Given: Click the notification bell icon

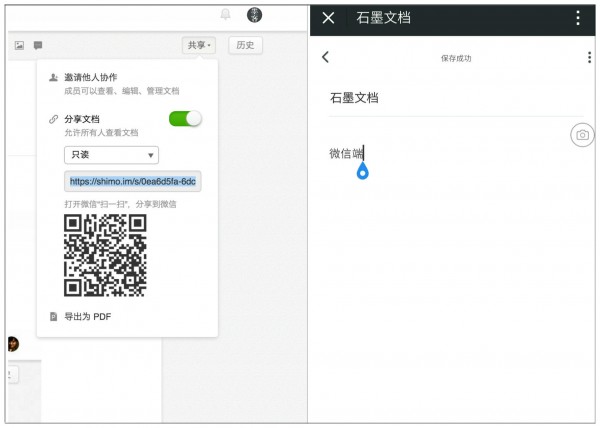Looking at the screenshot, I should click(225, 14).
